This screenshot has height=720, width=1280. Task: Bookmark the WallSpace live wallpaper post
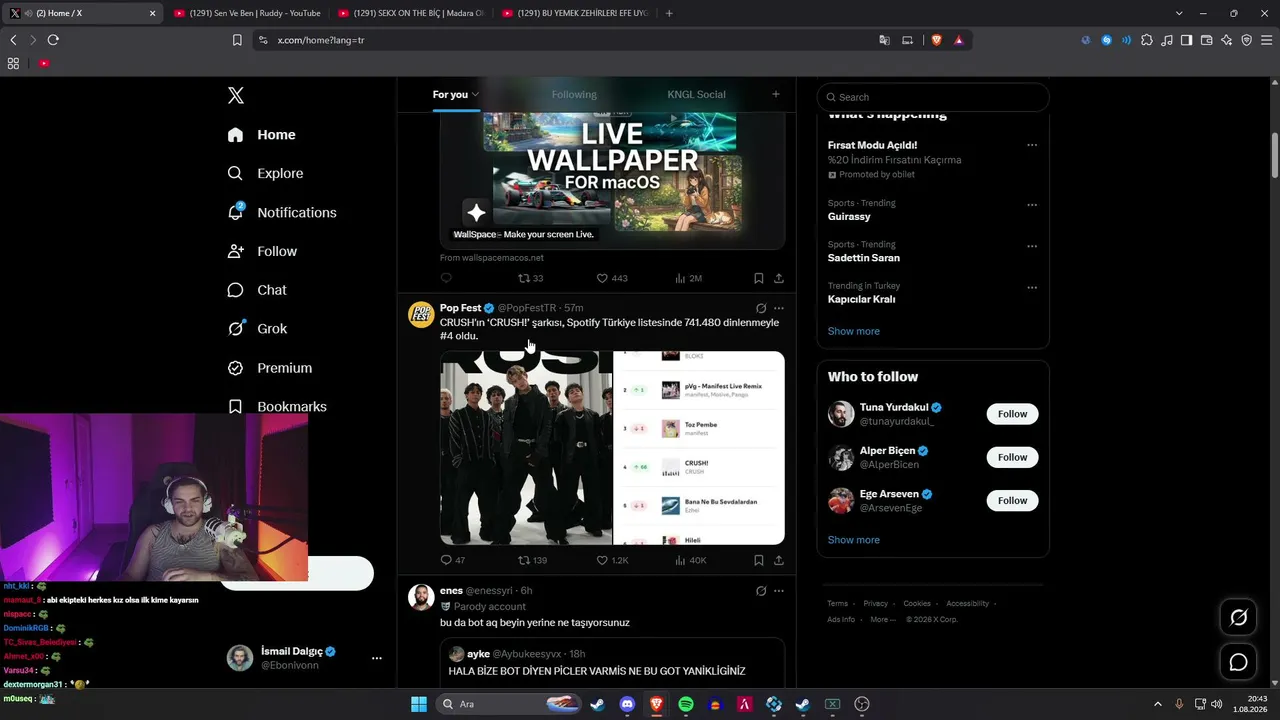coord(759,278)
